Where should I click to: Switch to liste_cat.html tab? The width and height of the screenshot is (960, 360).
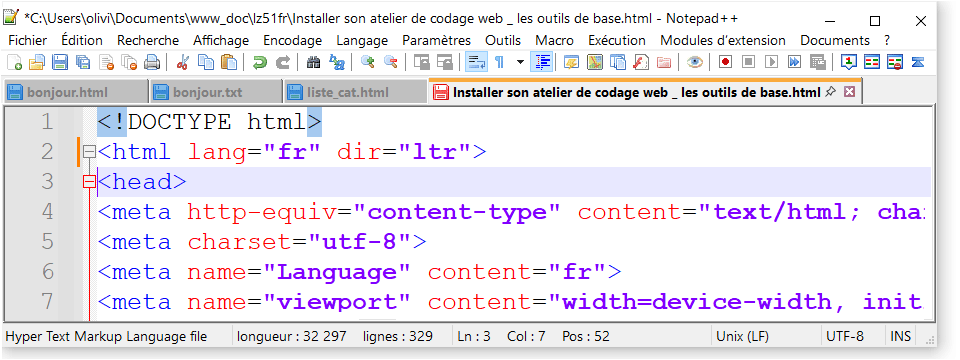coord(355,92)
